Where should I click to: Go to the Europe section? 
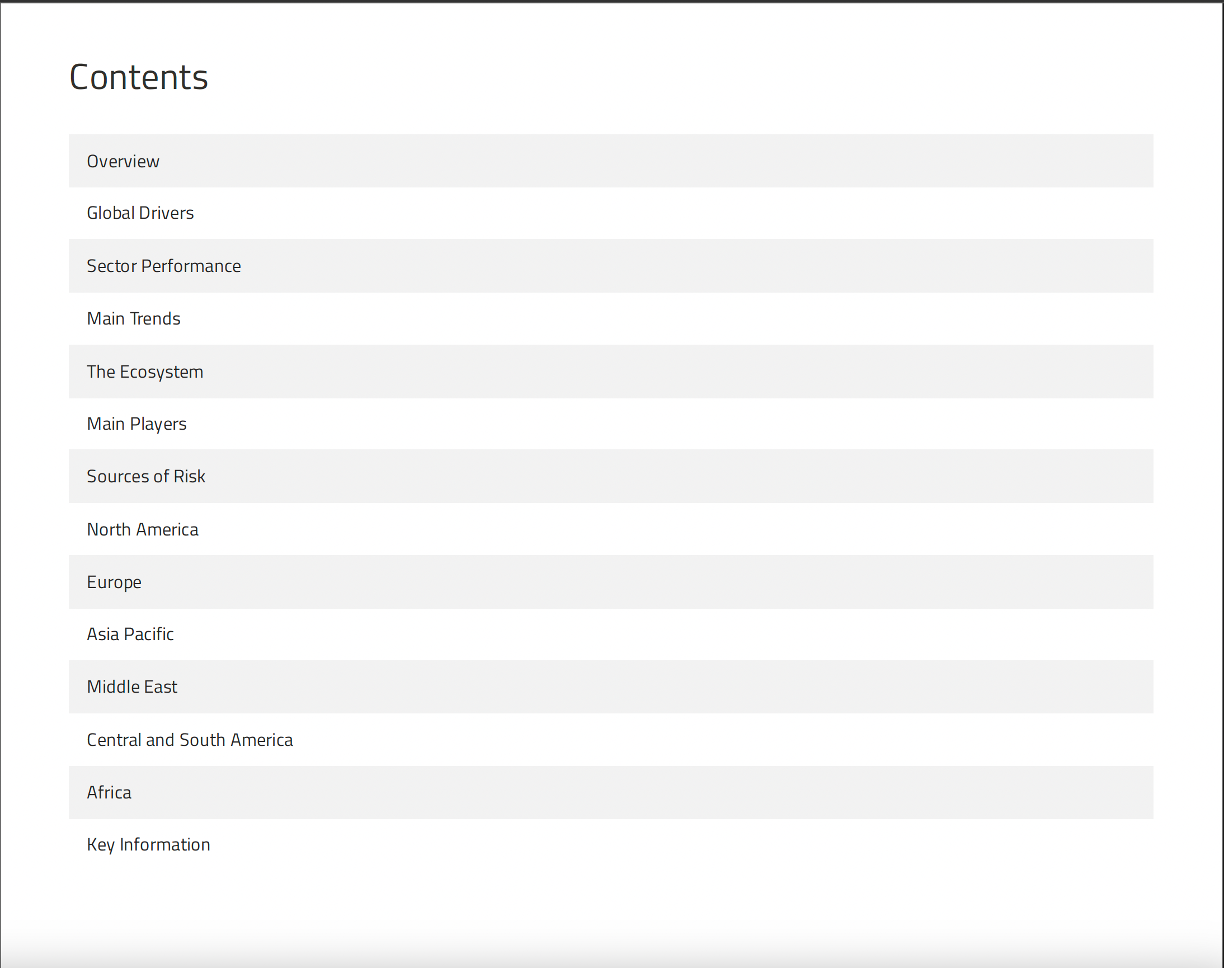tap(114, 582)
